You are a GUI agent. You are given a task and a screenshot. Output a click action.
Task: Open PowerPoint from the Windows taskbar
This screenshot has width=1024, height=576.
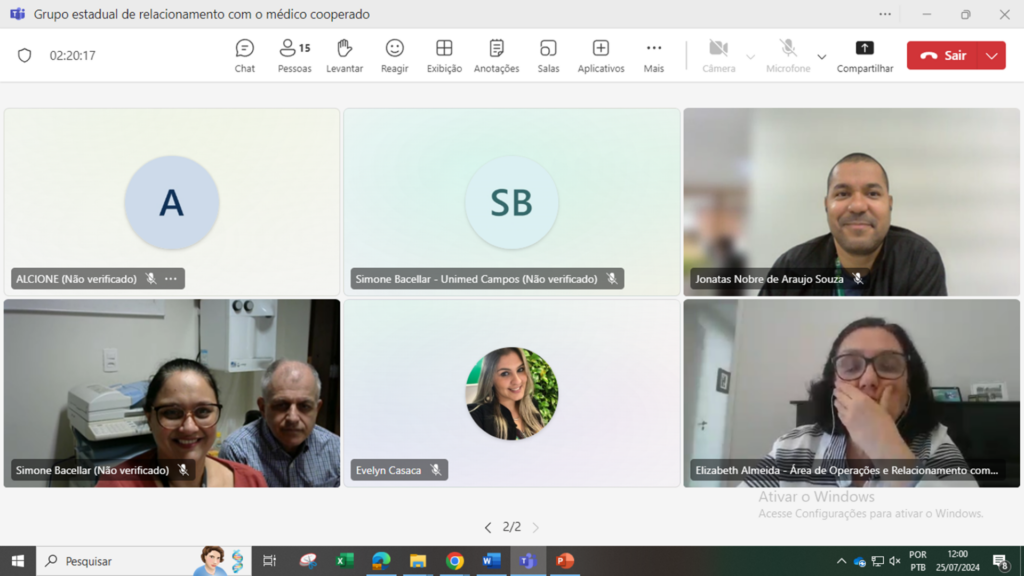tap(565, 561)
